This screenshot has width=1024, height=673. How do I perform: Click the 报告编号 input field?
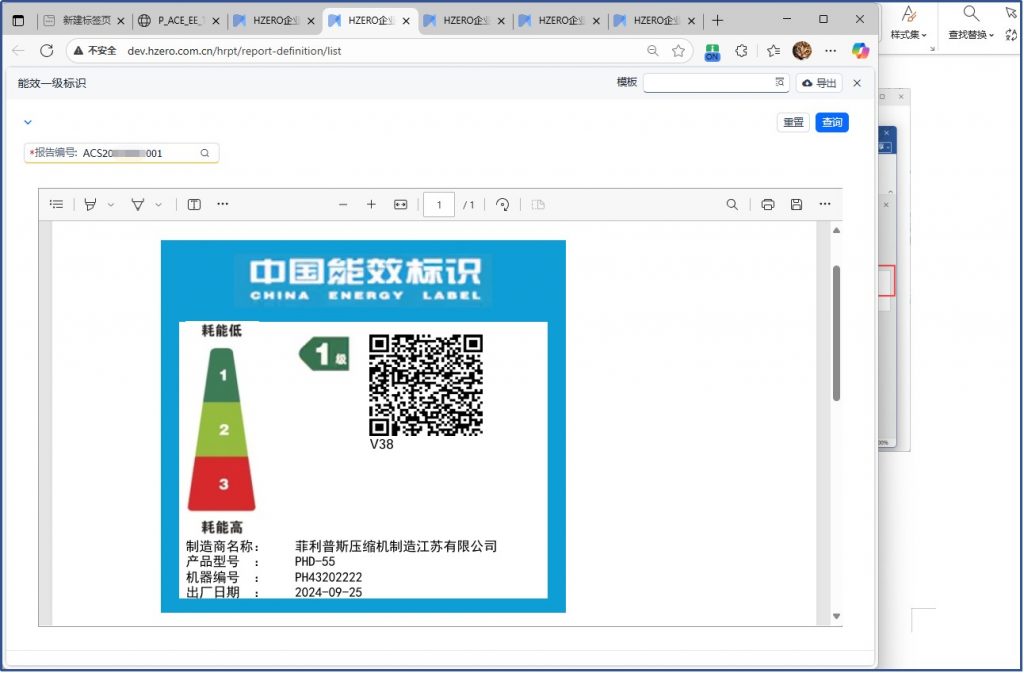click(138, 153)
